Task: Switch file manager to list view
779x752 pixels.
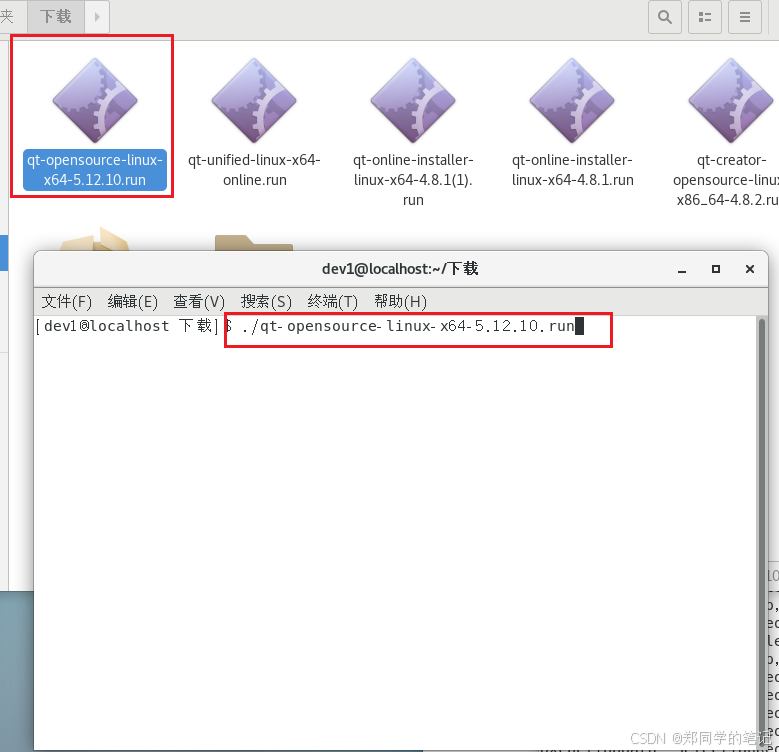Action: click(704, 17)
